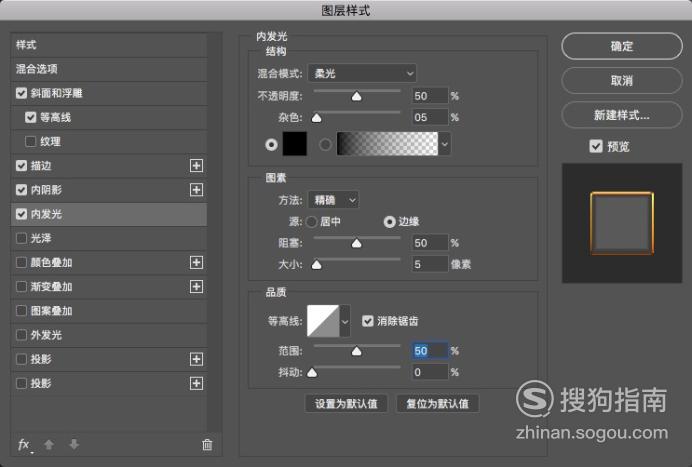Viewport: 692px width, 467px height.
Task: Click the style preview thumbnail
Action: (622, 223)
